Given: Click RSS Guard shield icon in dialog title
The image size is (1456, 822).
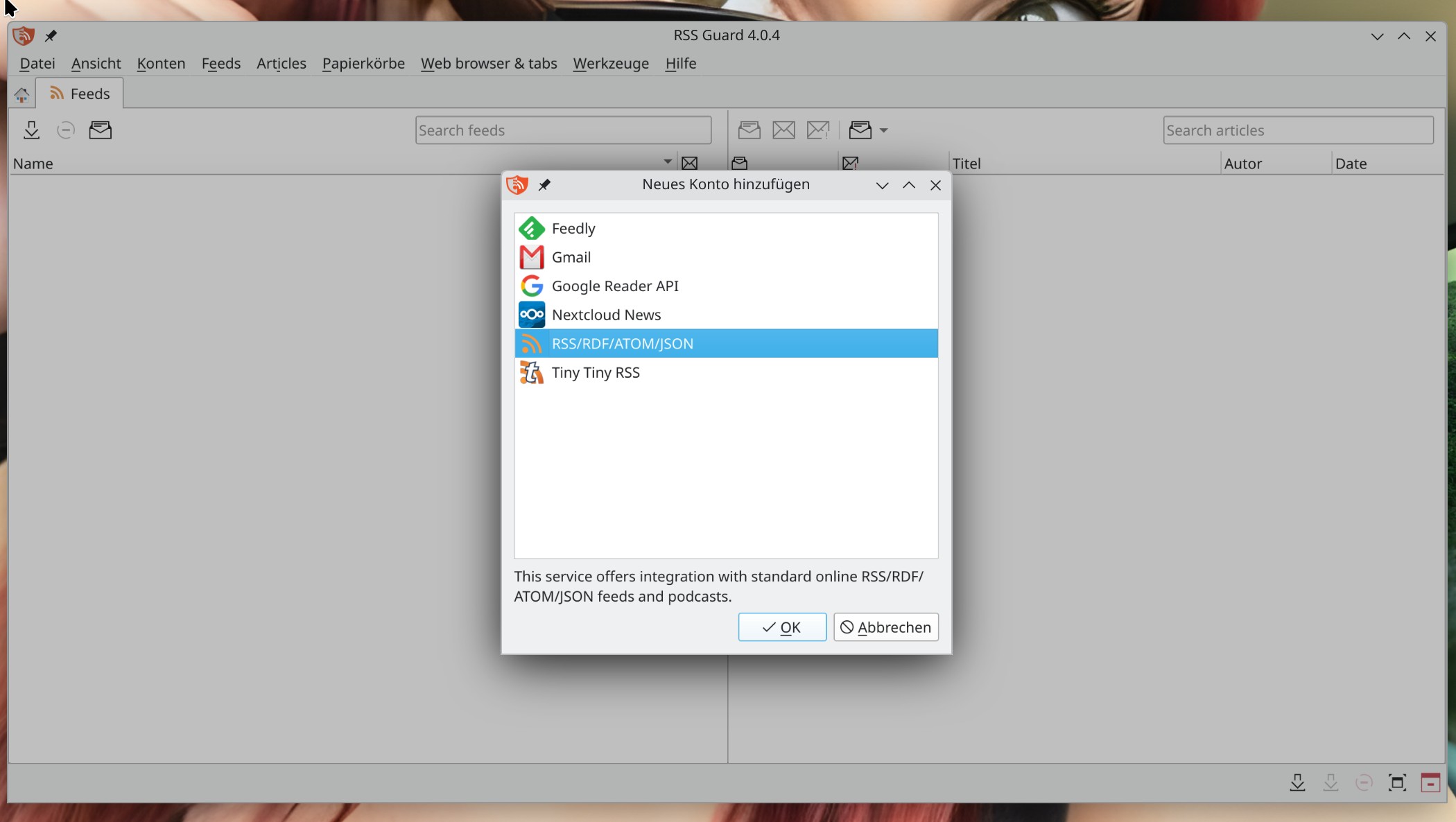Looking at the screenshot, I should click(x=517, y=184).
